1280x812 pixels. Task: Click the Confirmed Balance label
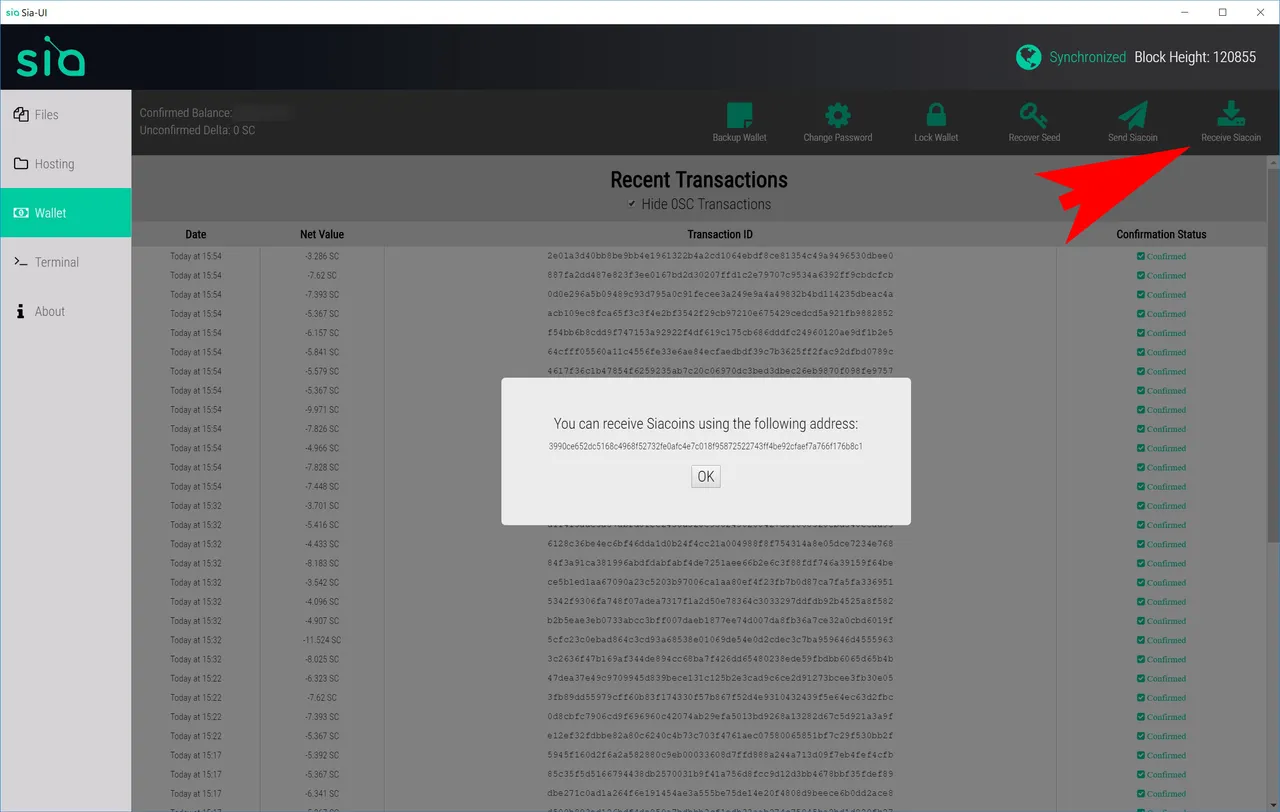186,113
